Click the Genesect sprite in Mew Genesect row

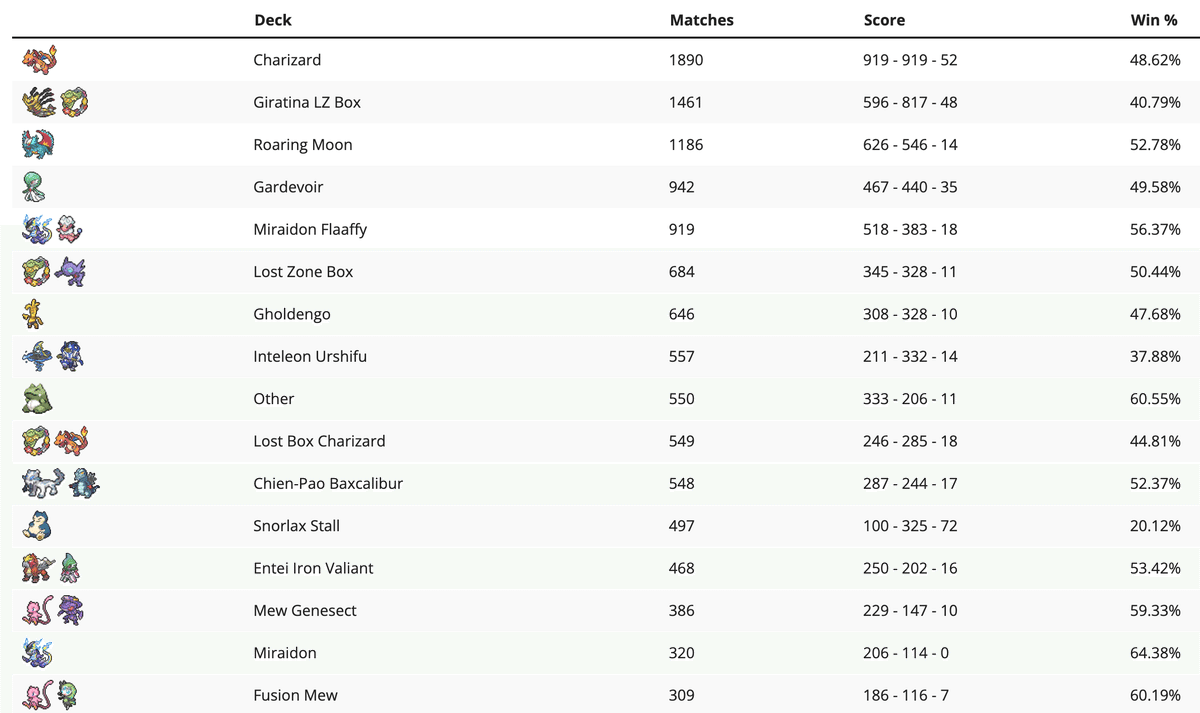[72, 611]
